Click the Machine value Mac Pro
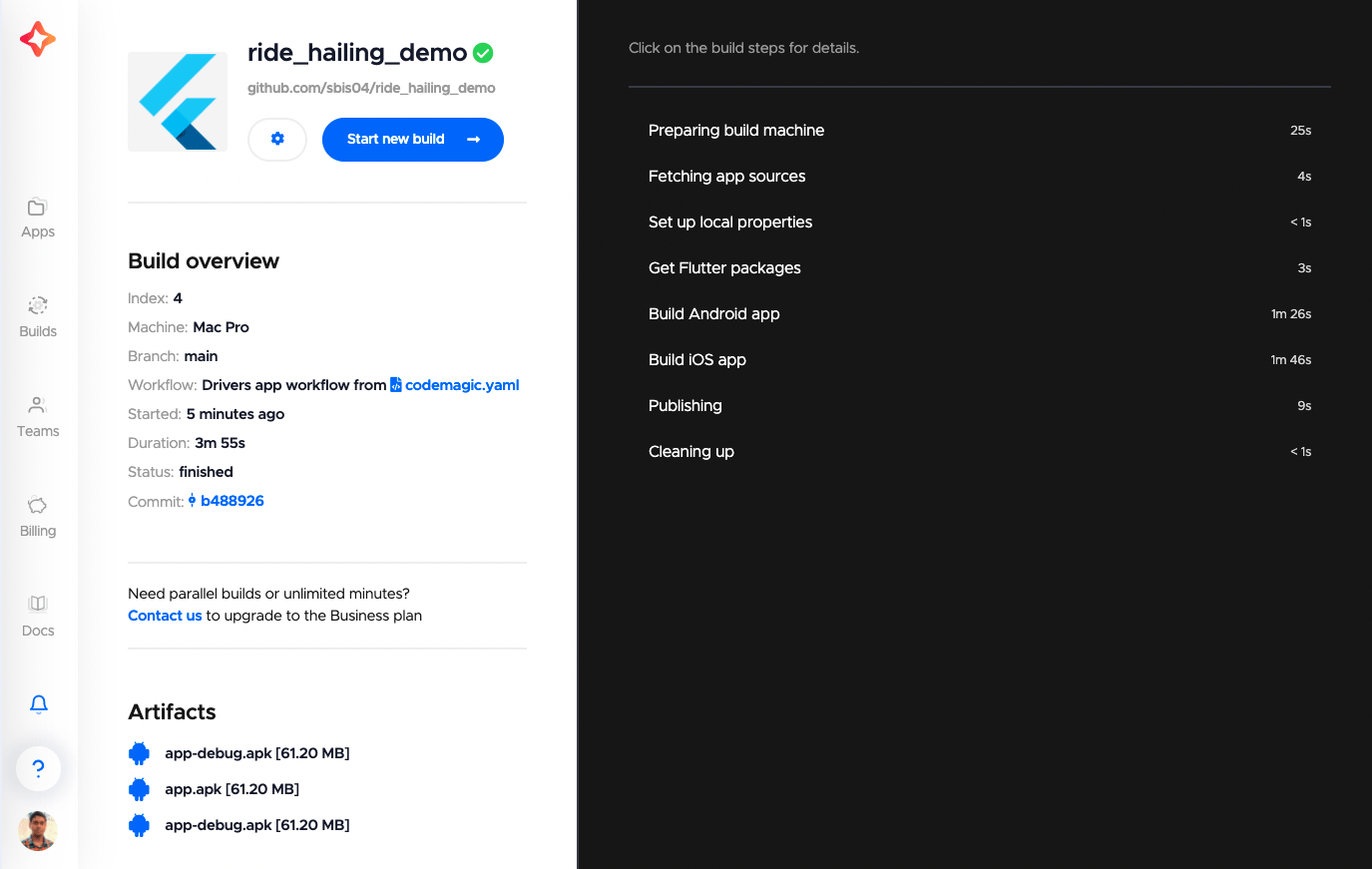This screenshot has height=869, width=1372. [x=221, y=327]
